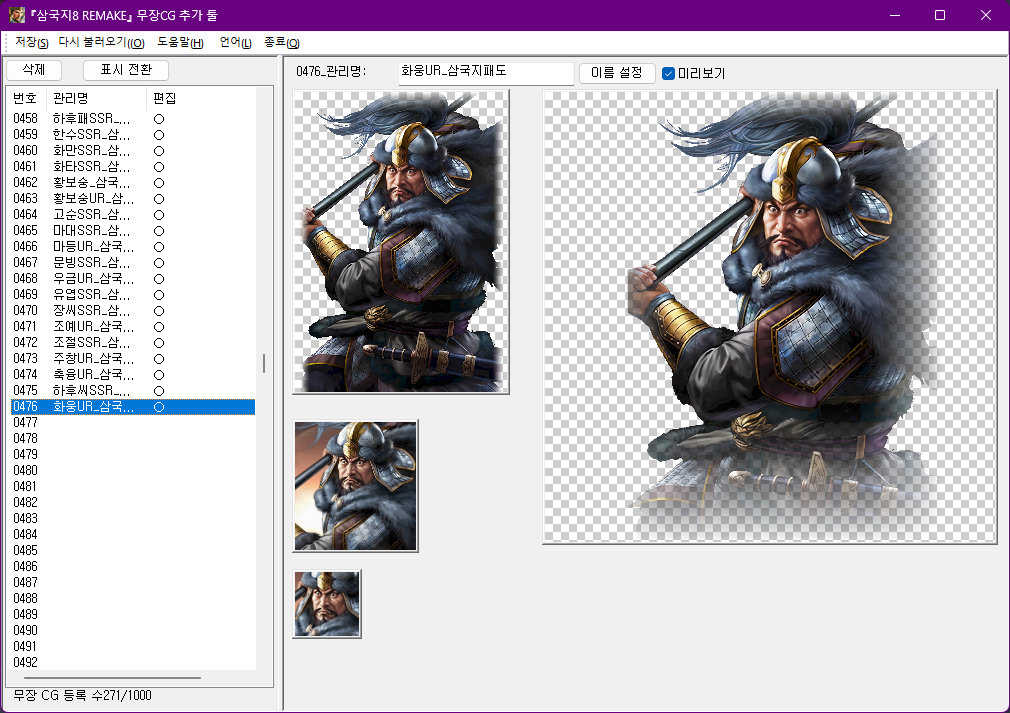Click the 편집 column header

click(165, 99)
